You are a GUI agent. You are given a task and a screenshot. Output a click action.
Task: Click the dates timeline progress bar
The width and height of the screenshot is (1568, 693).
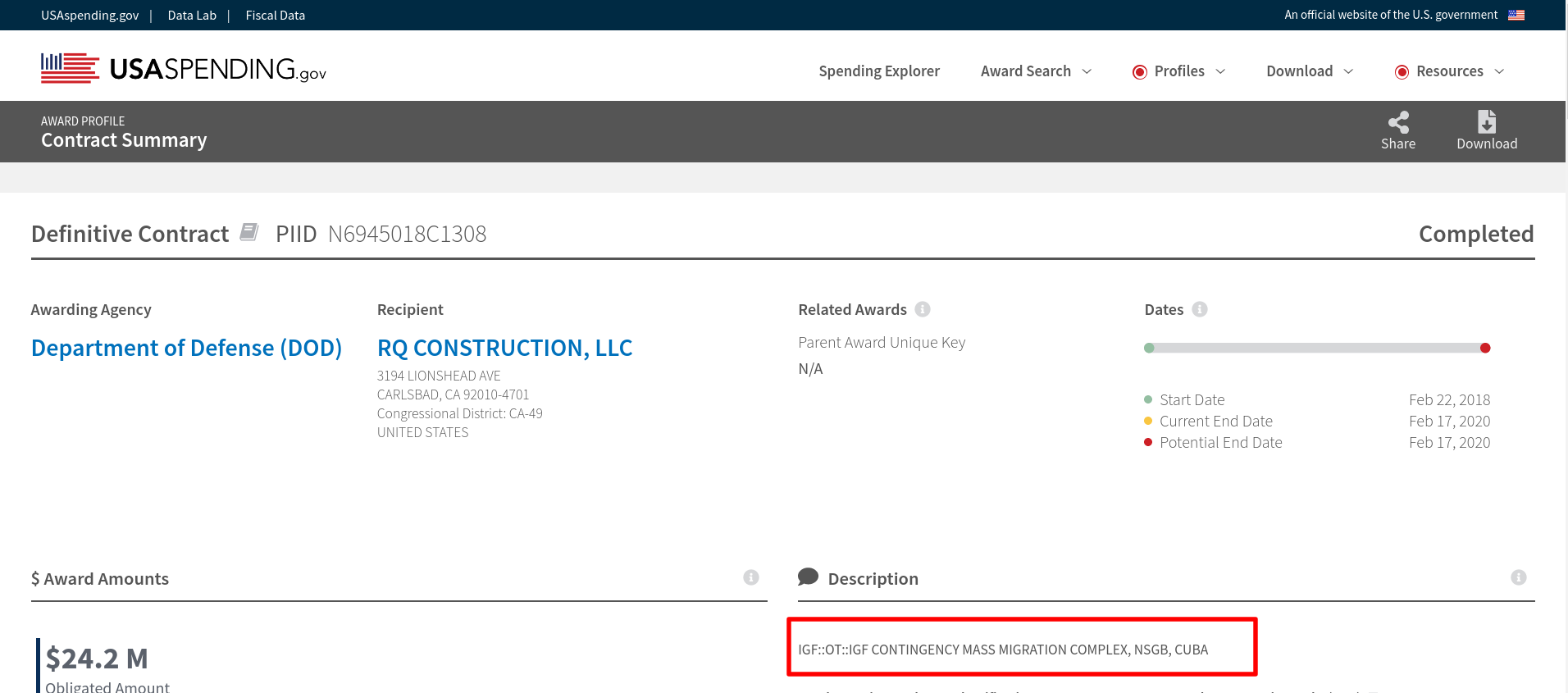tap(1317, 348)
